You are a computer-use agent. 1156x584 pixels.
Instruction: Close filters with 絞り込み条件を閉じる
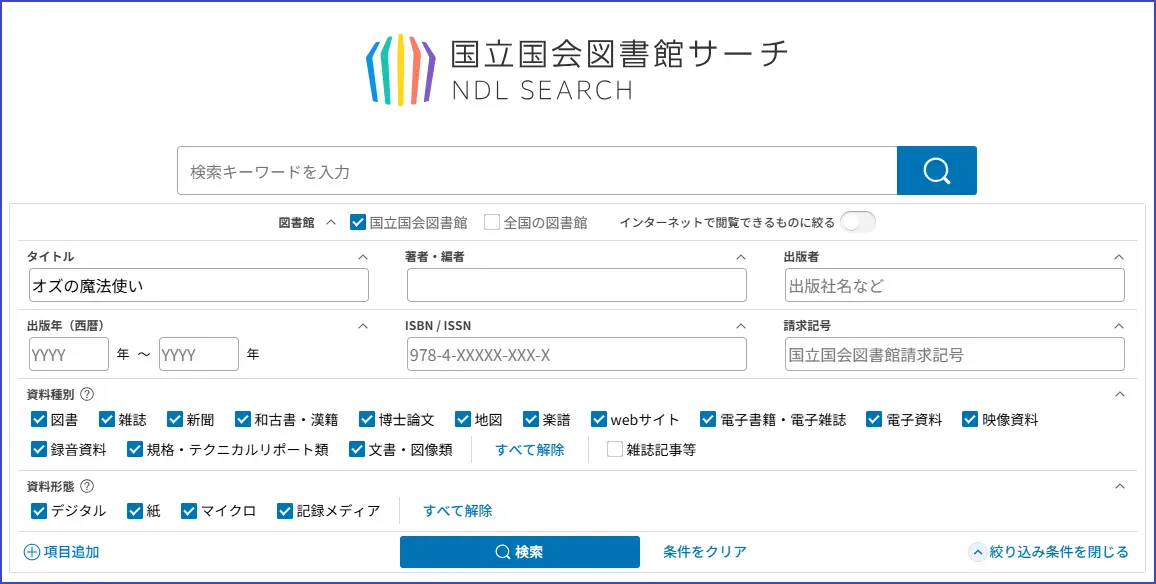pyautogui.click(x=1049, y=552)
